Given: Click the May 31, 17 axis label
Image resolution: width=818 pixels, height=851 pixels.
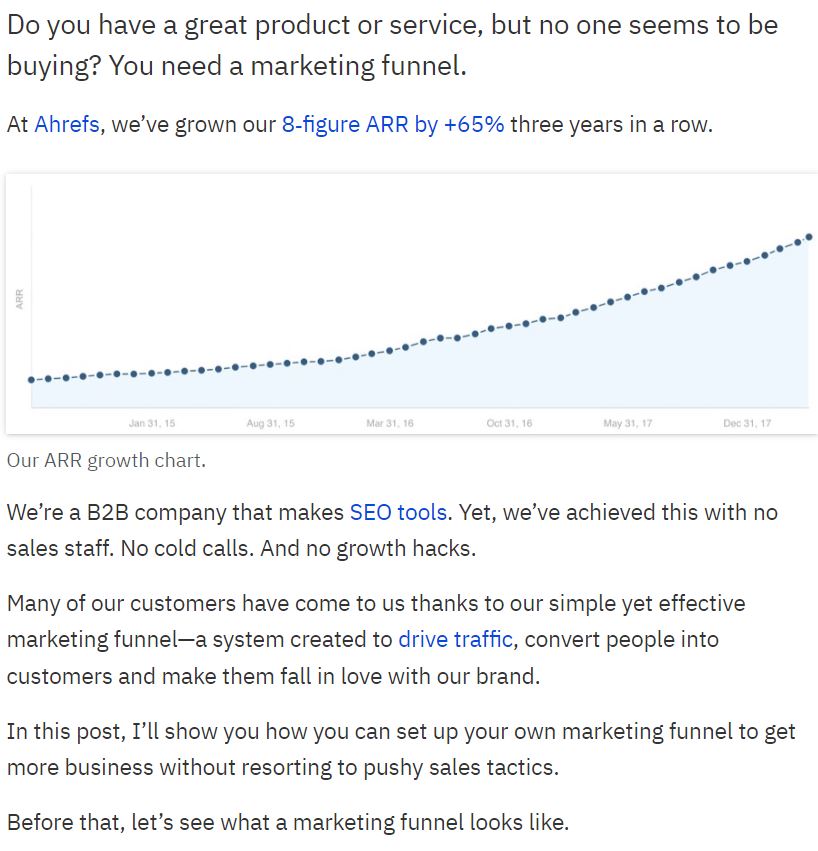Looking at the screenshot, I should (x=627, y=423).
